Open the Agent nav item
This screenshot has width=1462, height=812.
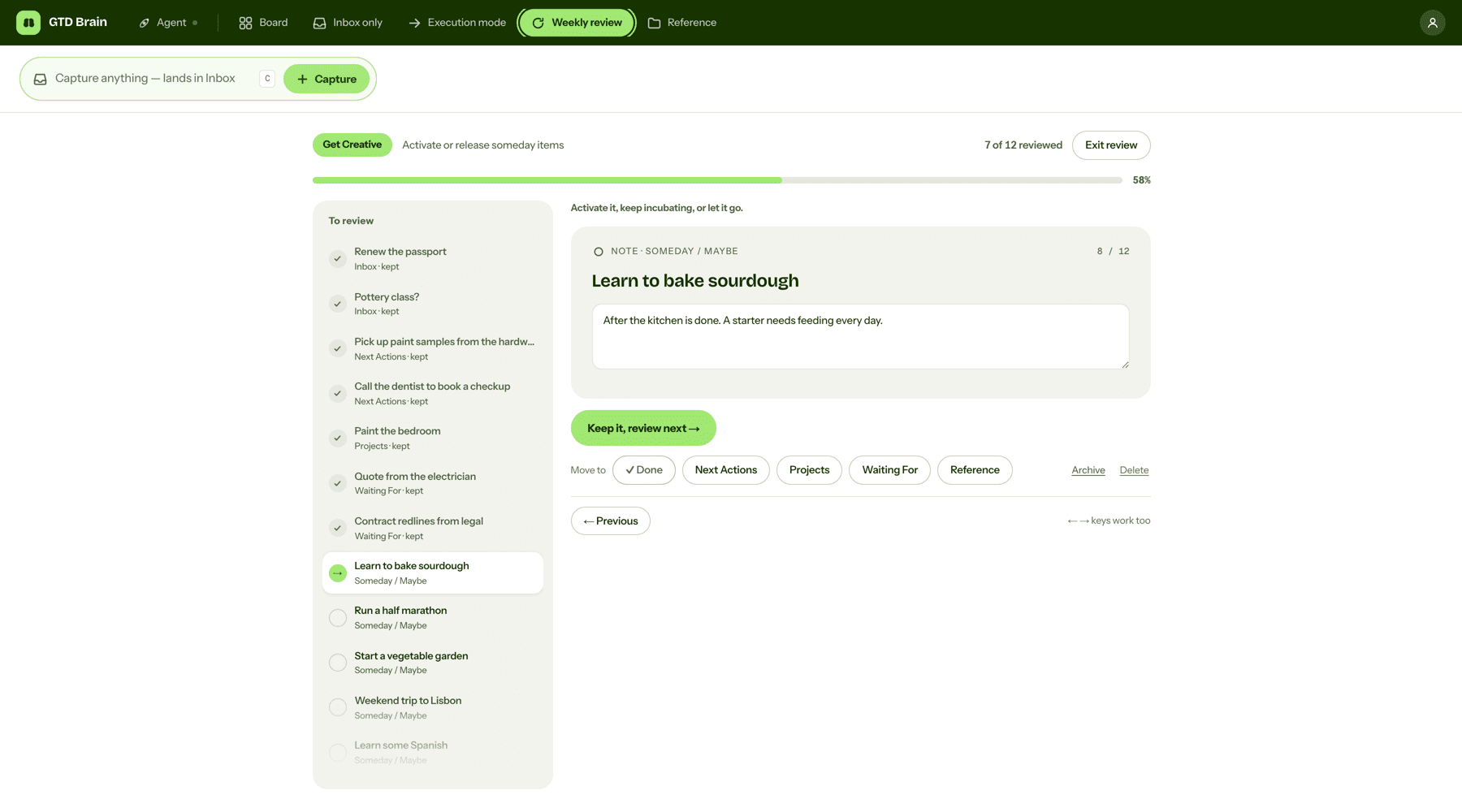(x=169, y=23)
